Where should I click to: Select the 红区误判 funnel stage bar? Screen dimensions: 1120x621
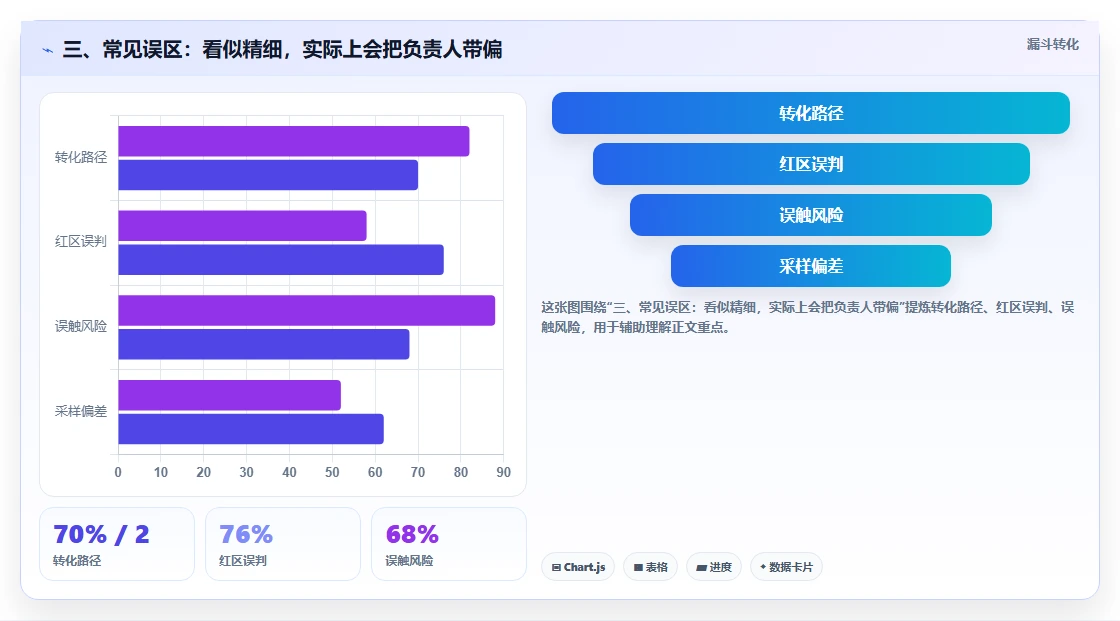811,164
